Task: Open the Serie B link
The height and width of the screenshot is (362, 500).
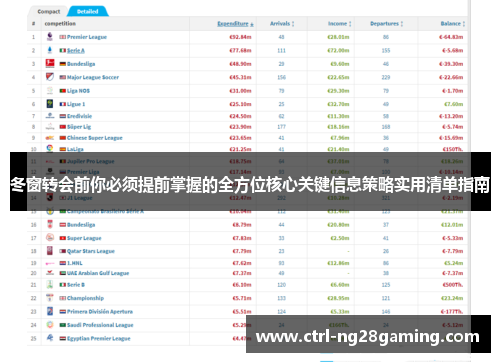Action: tap(76, 285)
